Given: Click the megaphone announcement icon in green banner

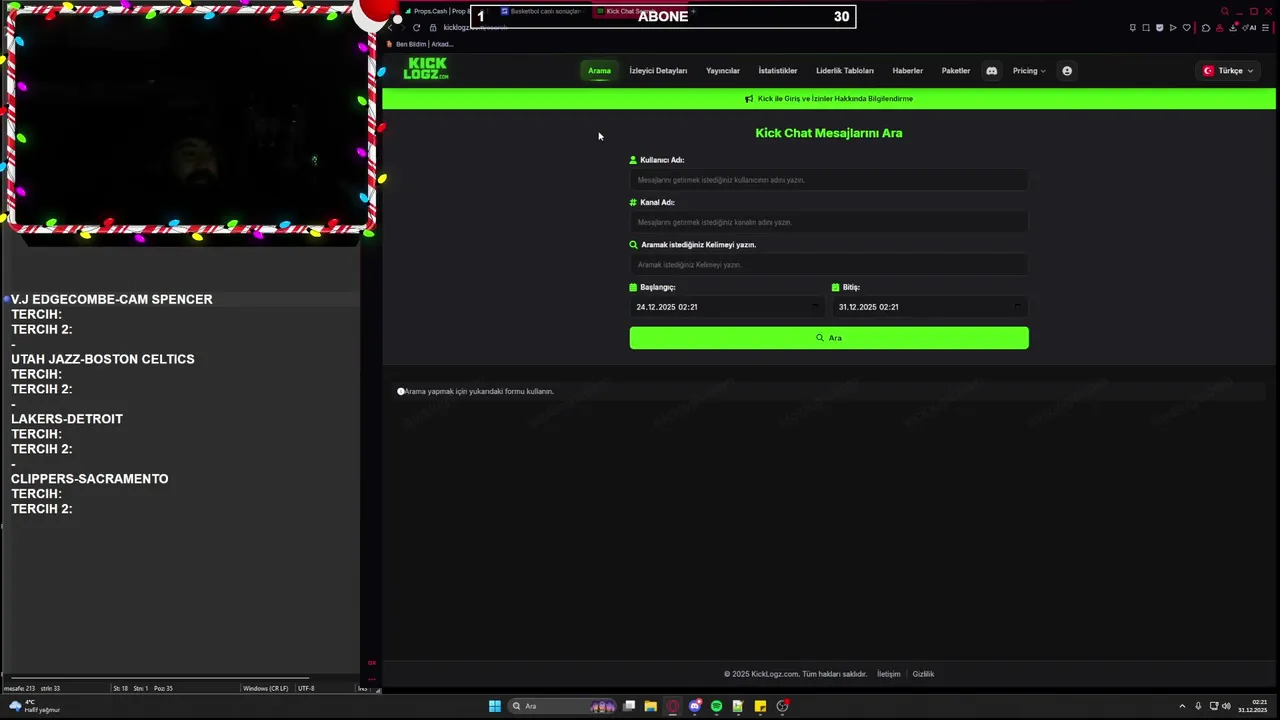Looking at the screenshot, I should (x=750, y=99).
